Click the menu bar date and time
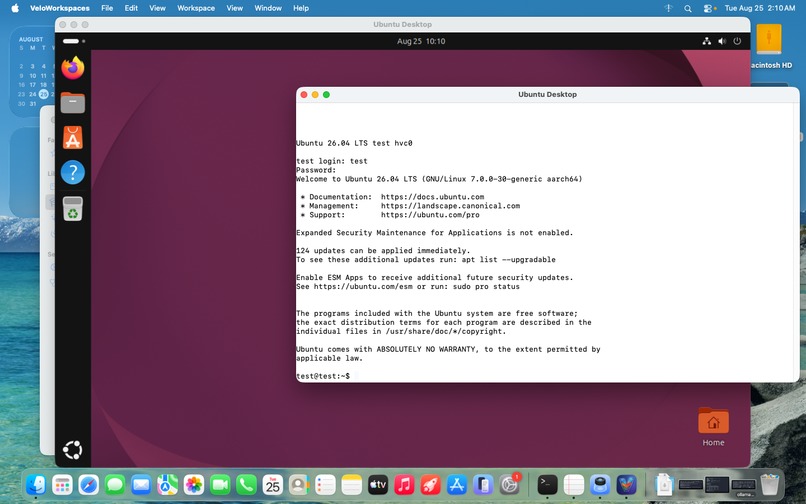Image resolution: width=806 pixels, height=504 pixels. 760,8
